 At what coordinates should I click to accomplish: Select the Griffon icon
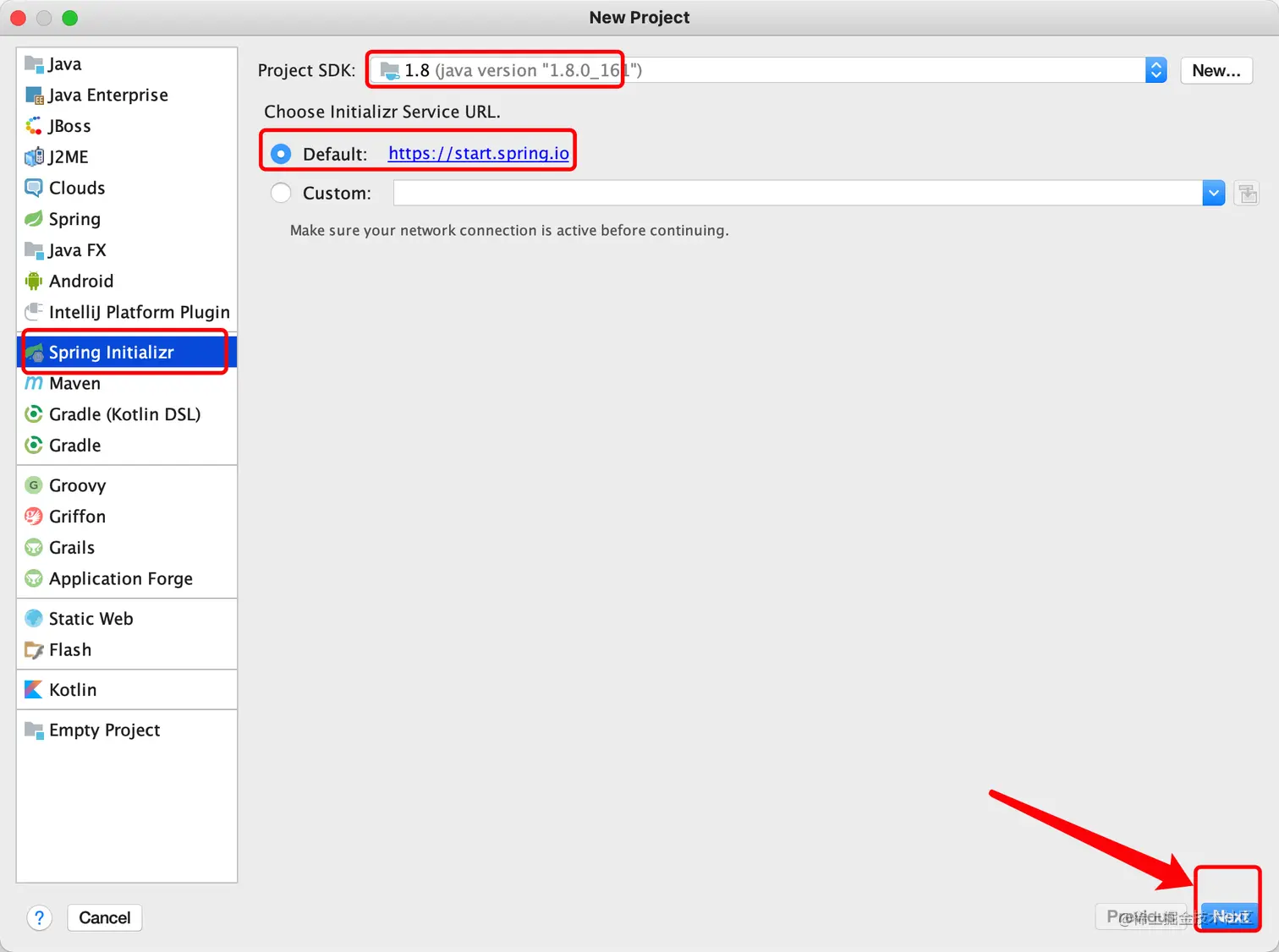(x=34, y=517)
